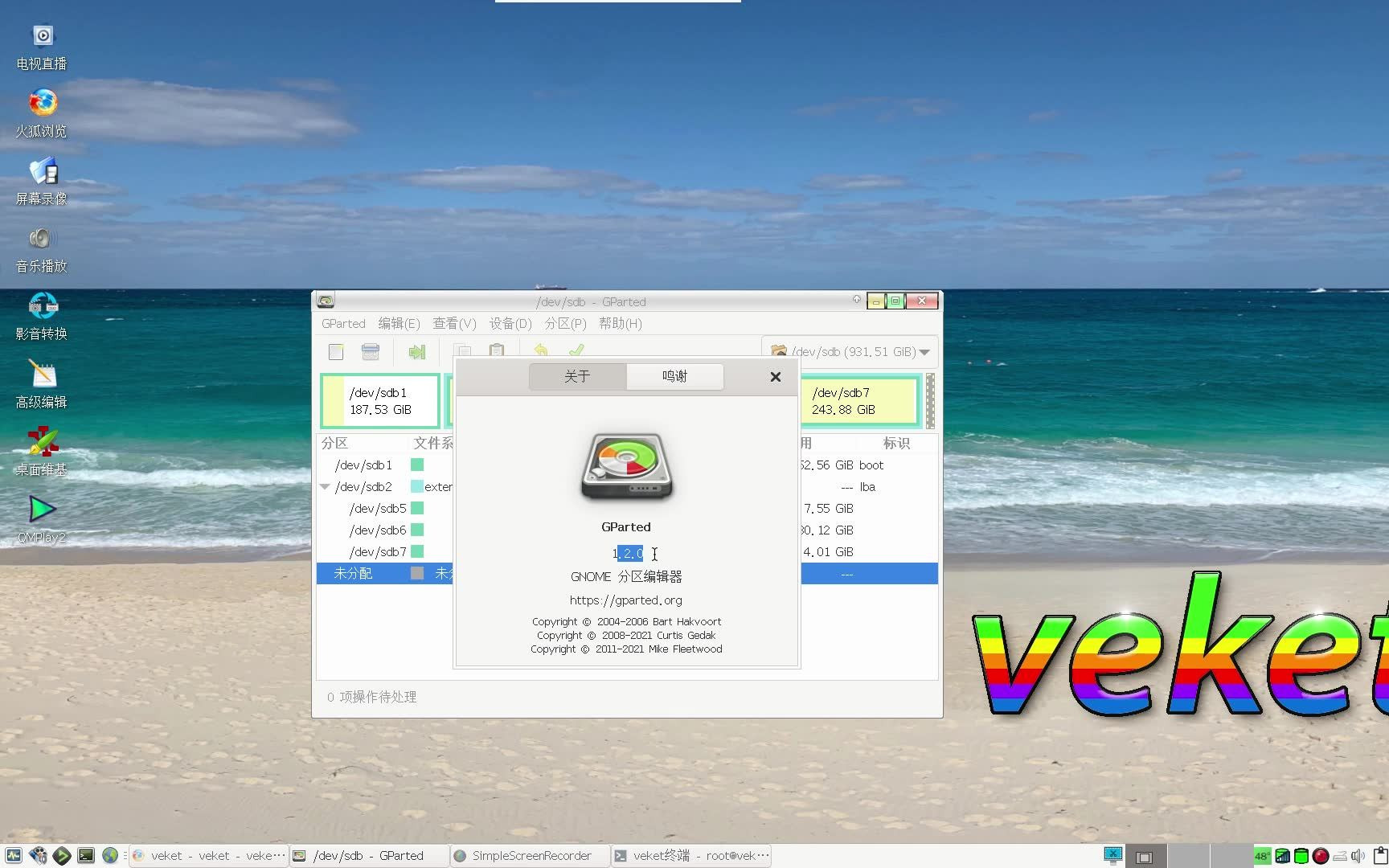Open the volume speaker tray icon

pos(1358,856)
